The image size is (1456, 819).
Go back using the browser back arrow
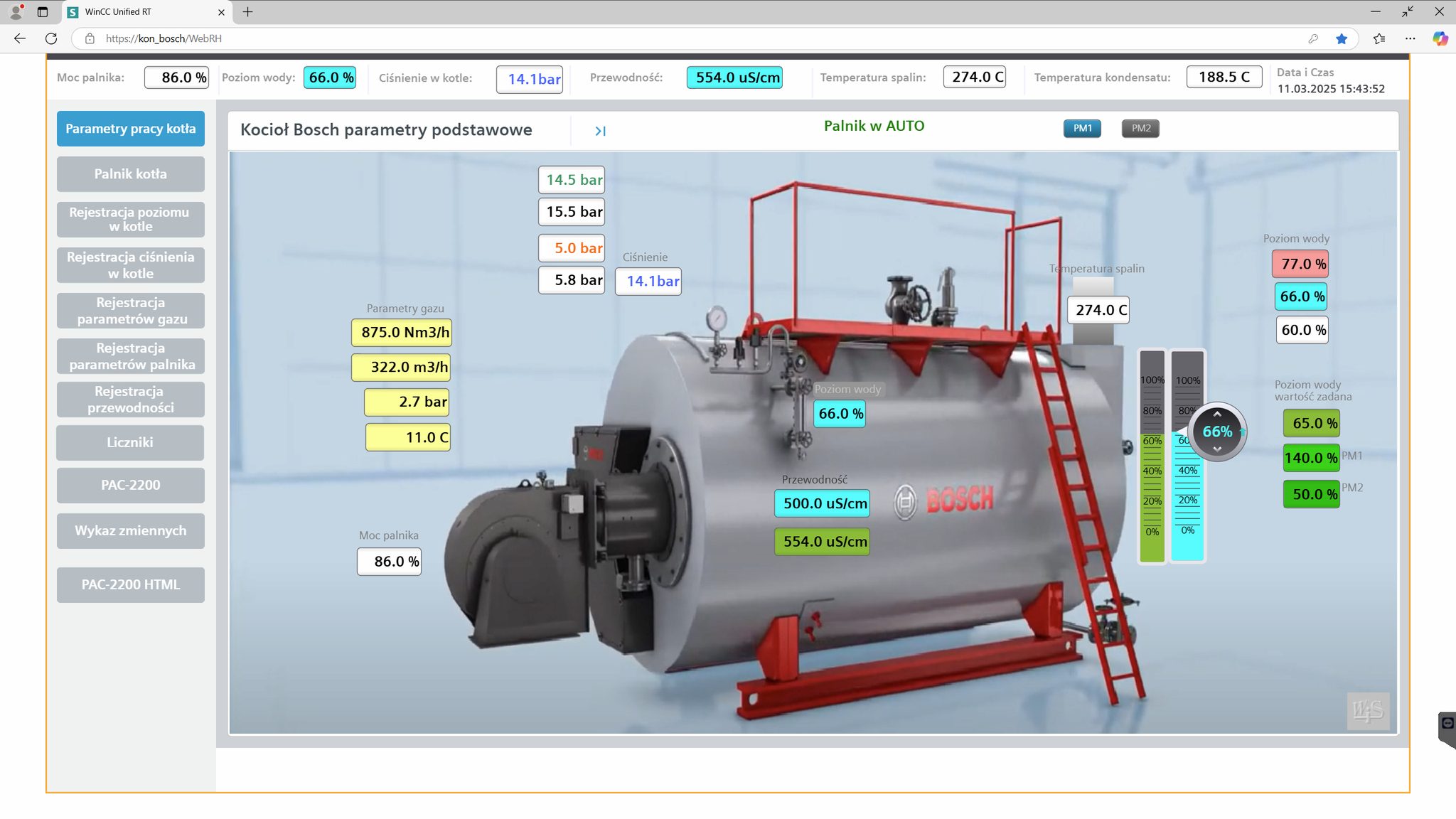tap(20, 38)
